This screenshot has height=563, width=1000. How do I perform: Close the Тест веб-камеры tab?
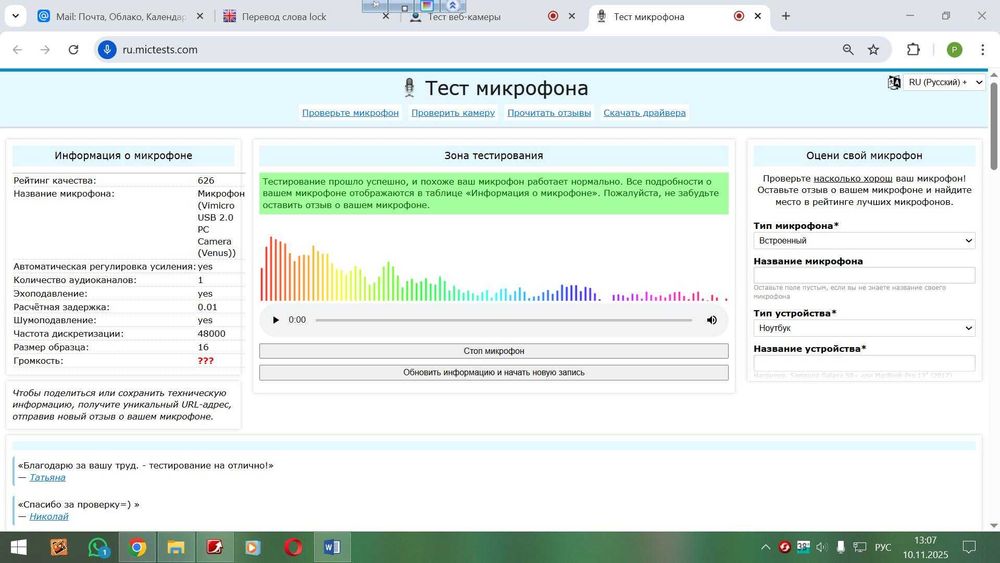571,16
